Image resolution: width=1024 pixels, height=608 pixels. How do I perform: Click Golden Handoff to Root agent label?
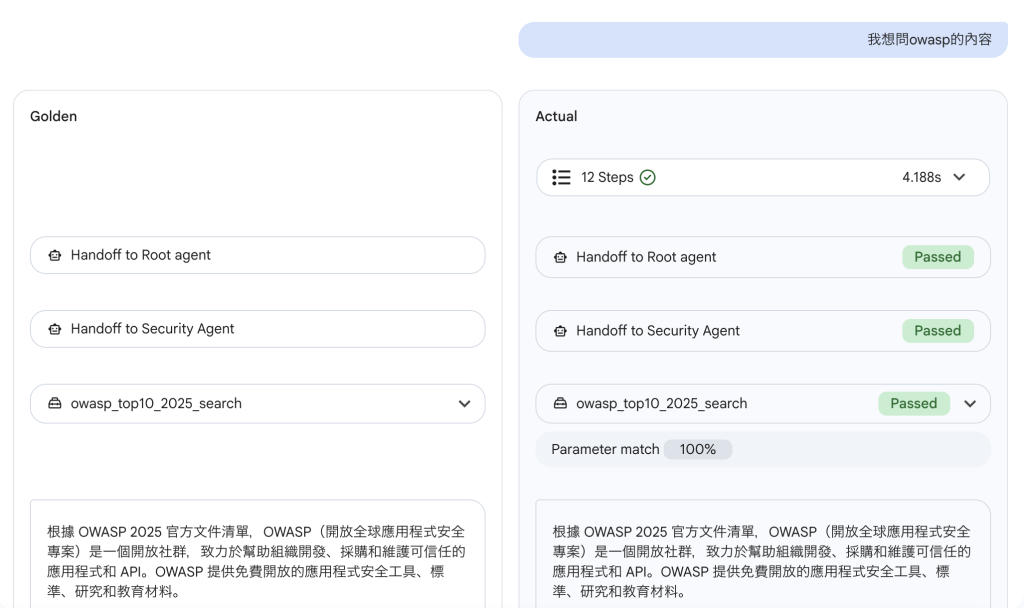tap(140, 255)
